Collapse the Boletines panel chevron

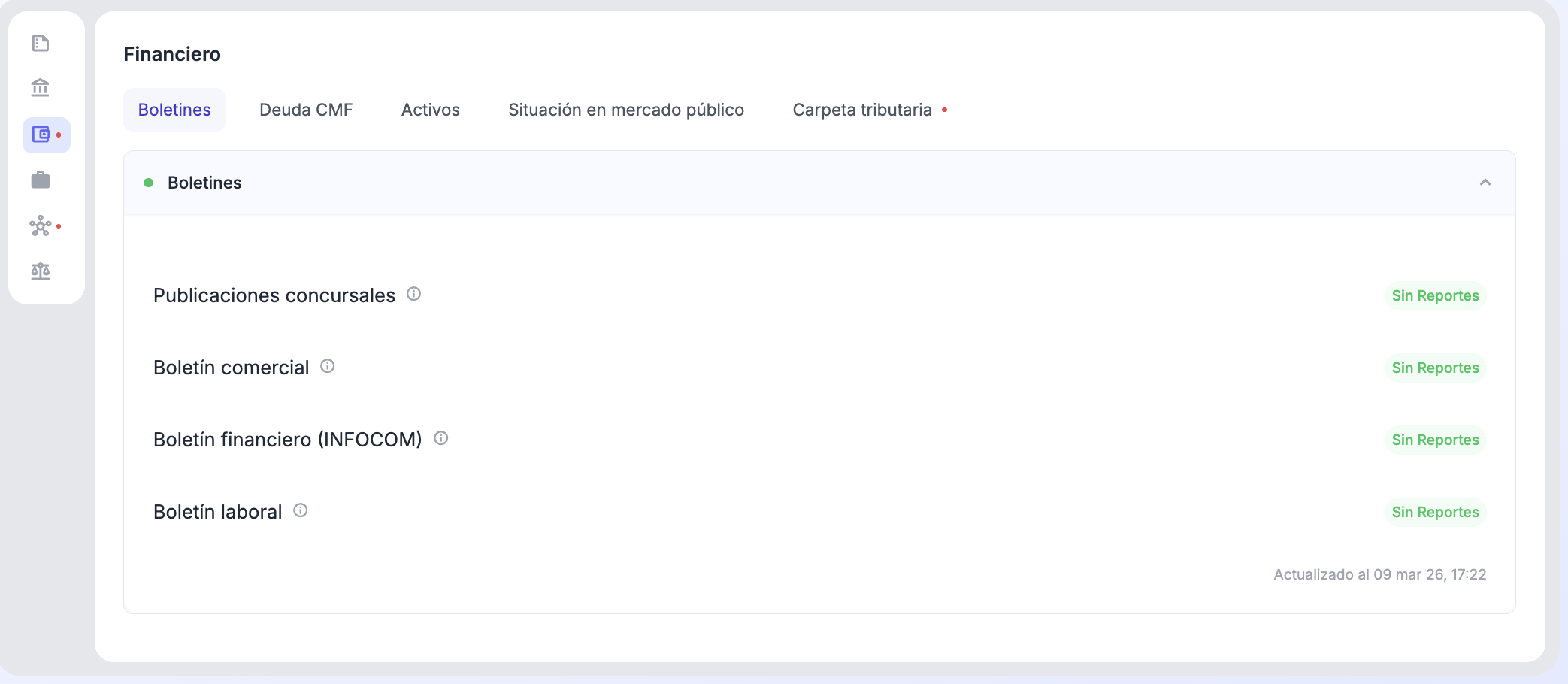point(1485,183)
